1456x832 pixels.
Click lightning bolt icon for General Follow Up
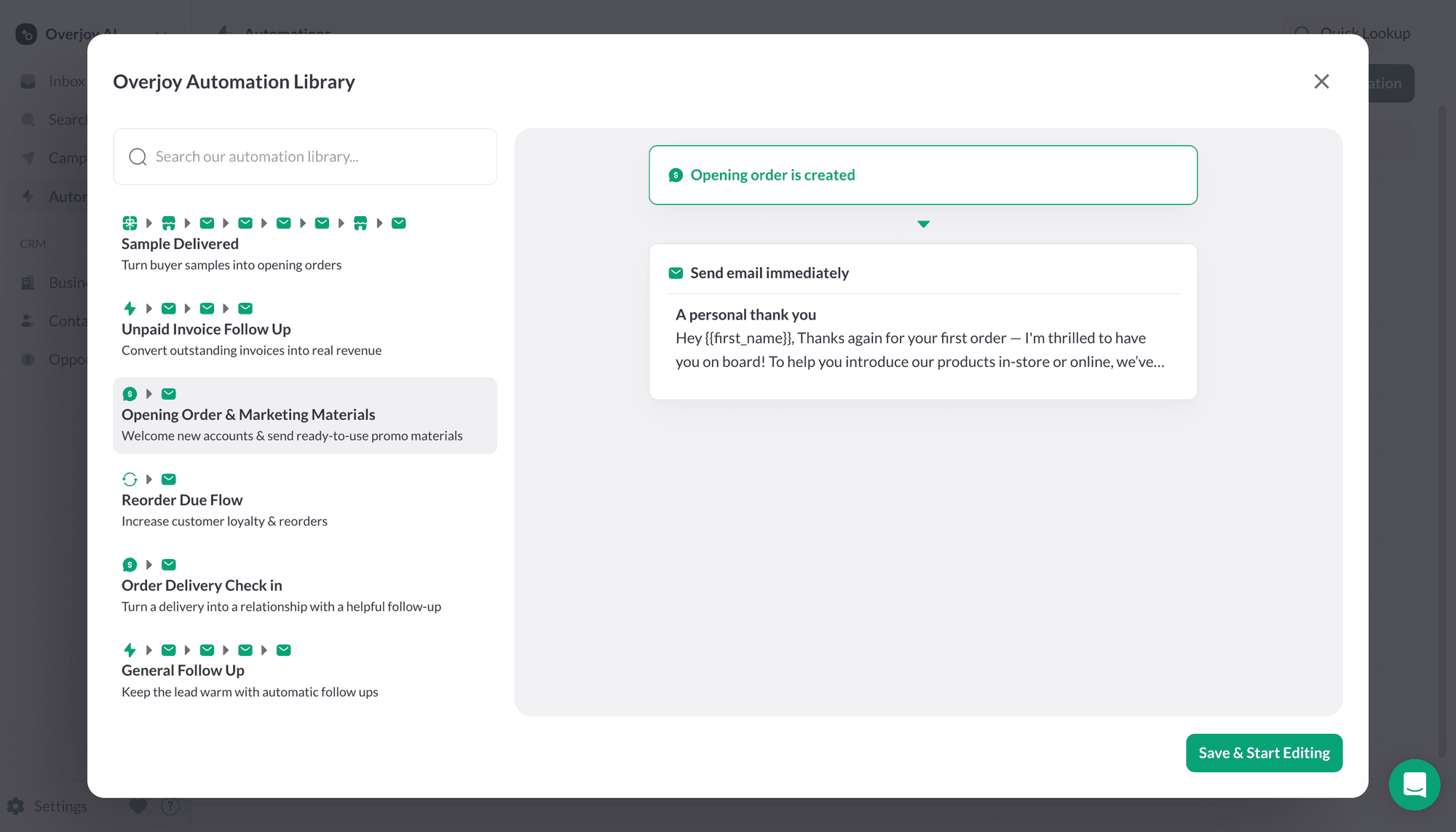click(x=130, y=650)
